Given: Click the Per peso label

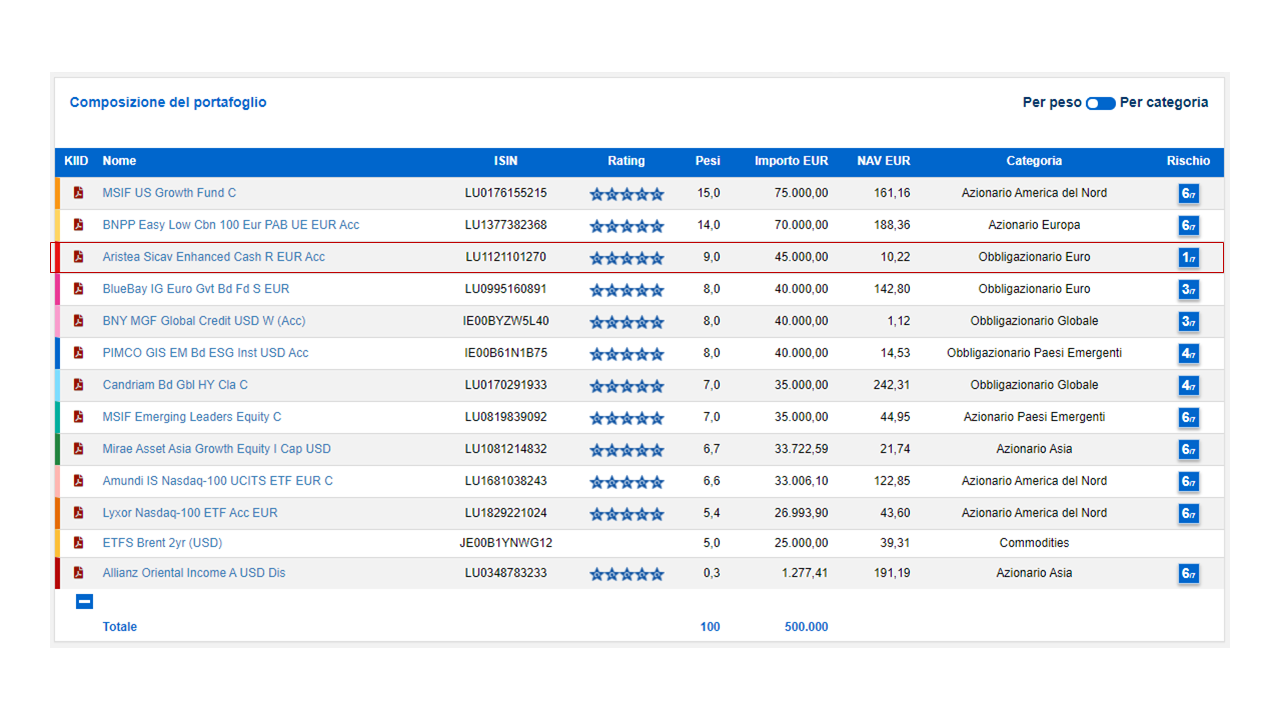Looking at the screenshot, I should [x=1052, y=102].
